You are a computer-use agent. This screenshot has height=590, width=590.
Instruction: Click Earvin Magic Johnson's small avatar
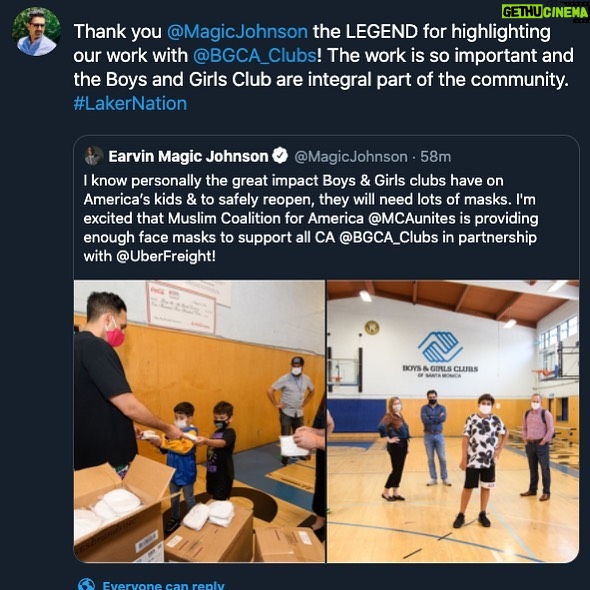point(94,156)
